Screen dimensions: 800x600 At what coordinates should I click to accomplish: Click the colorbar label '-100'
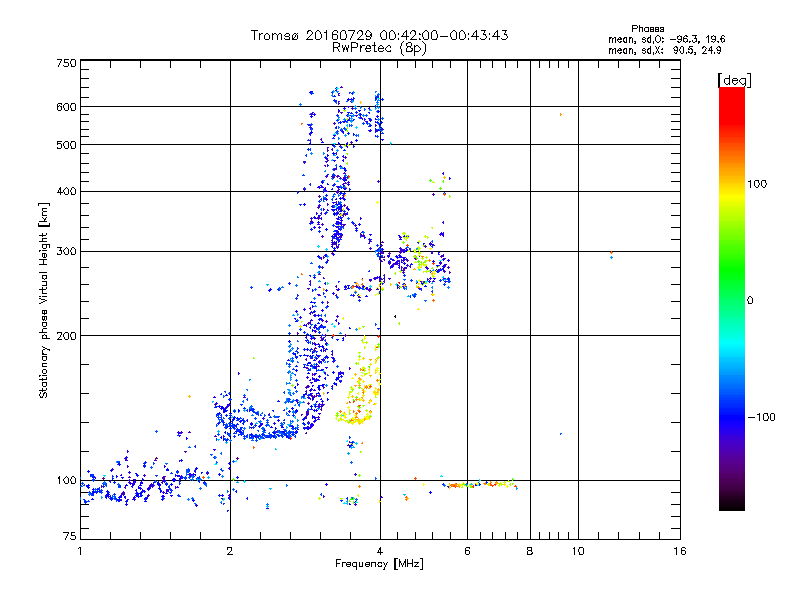[x=761, y=417]
